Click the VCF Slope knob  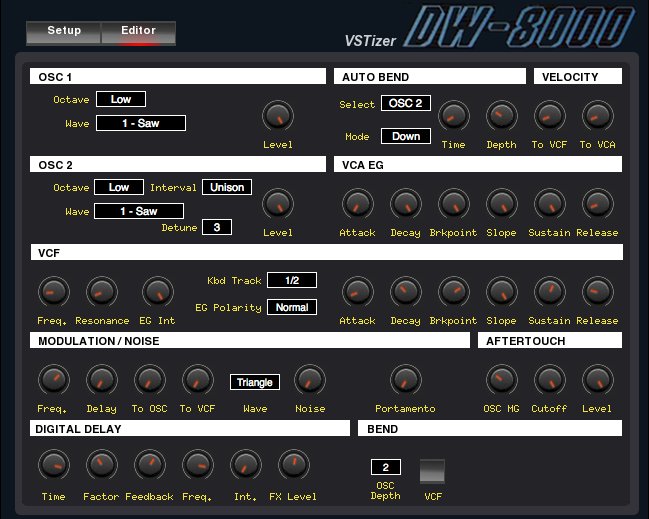tap(502, 292)
